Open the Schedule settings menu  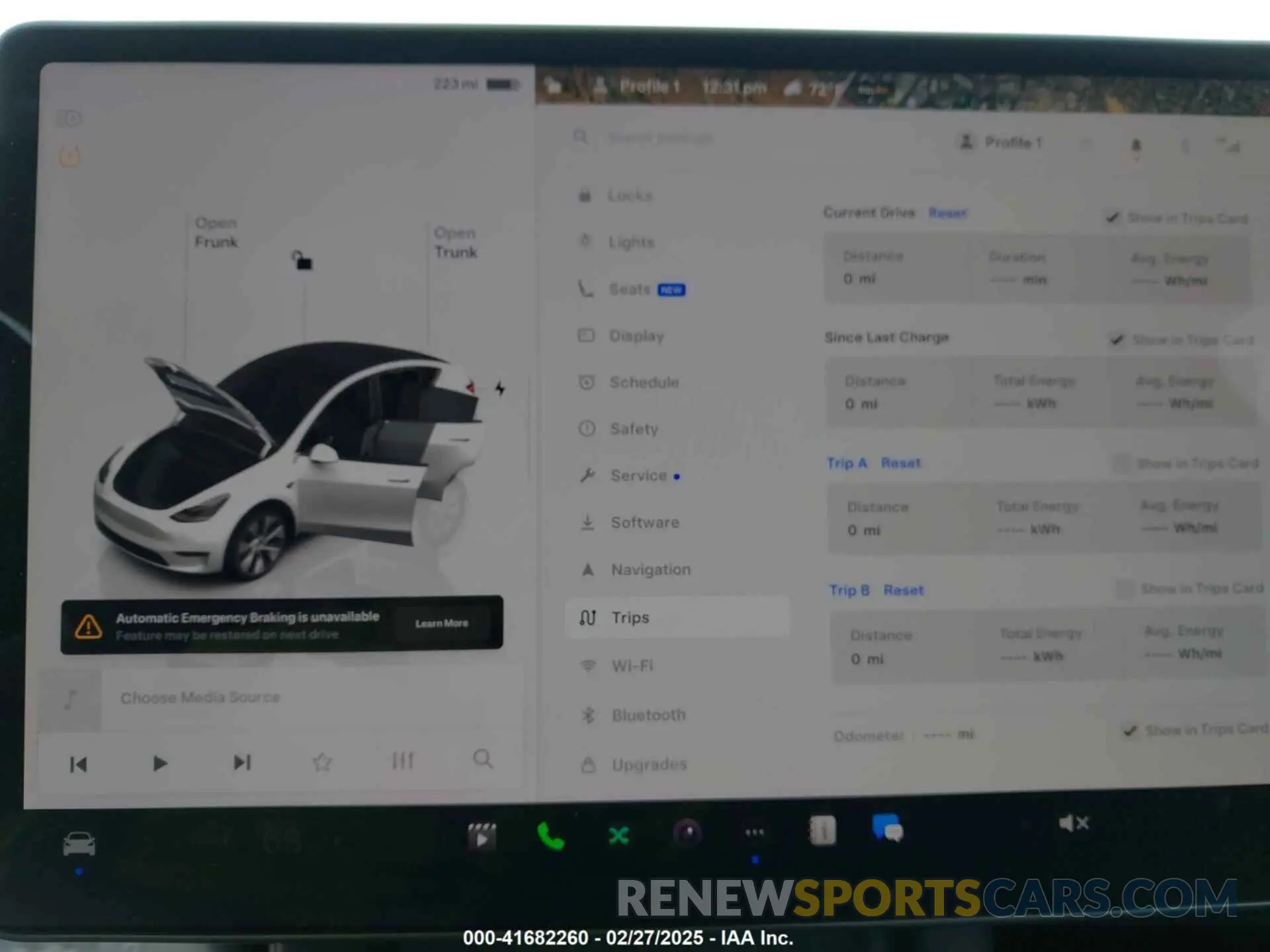pos(628,382)
